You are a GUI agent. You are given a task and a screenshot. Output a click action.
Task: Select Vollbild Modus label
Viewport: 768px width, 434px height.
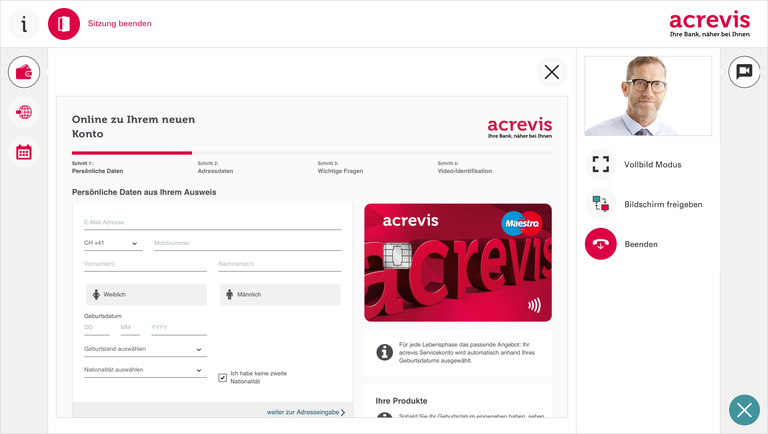[x=652, y=165]
